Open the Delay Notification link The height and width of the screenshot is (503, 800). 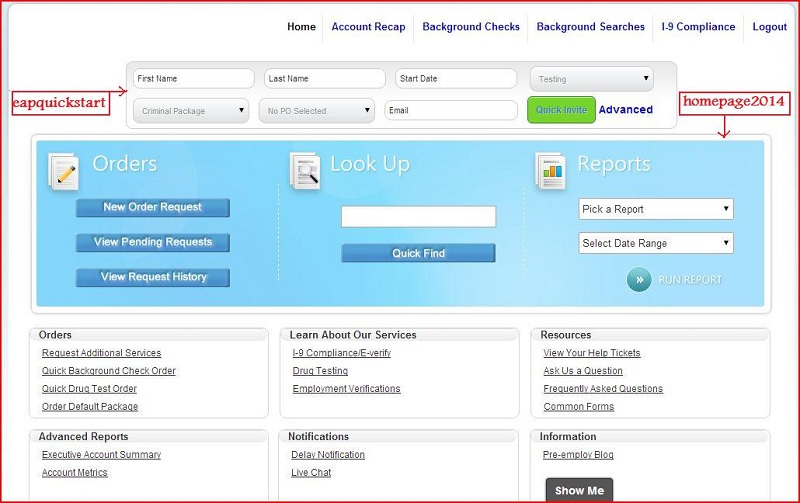click(x=328, y=454)
